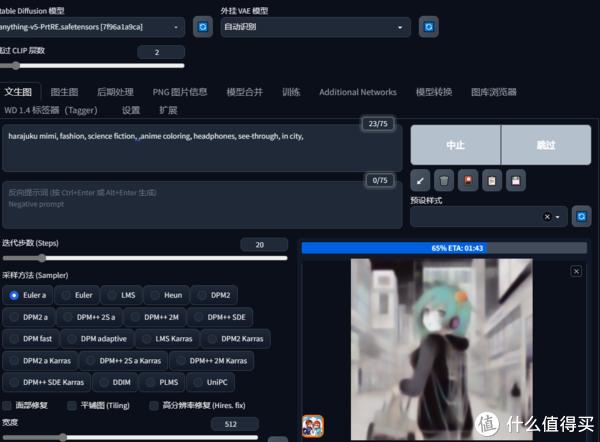Open the 模型转换 tab
This screenshot has width=600, height=442.
[434, 92]
